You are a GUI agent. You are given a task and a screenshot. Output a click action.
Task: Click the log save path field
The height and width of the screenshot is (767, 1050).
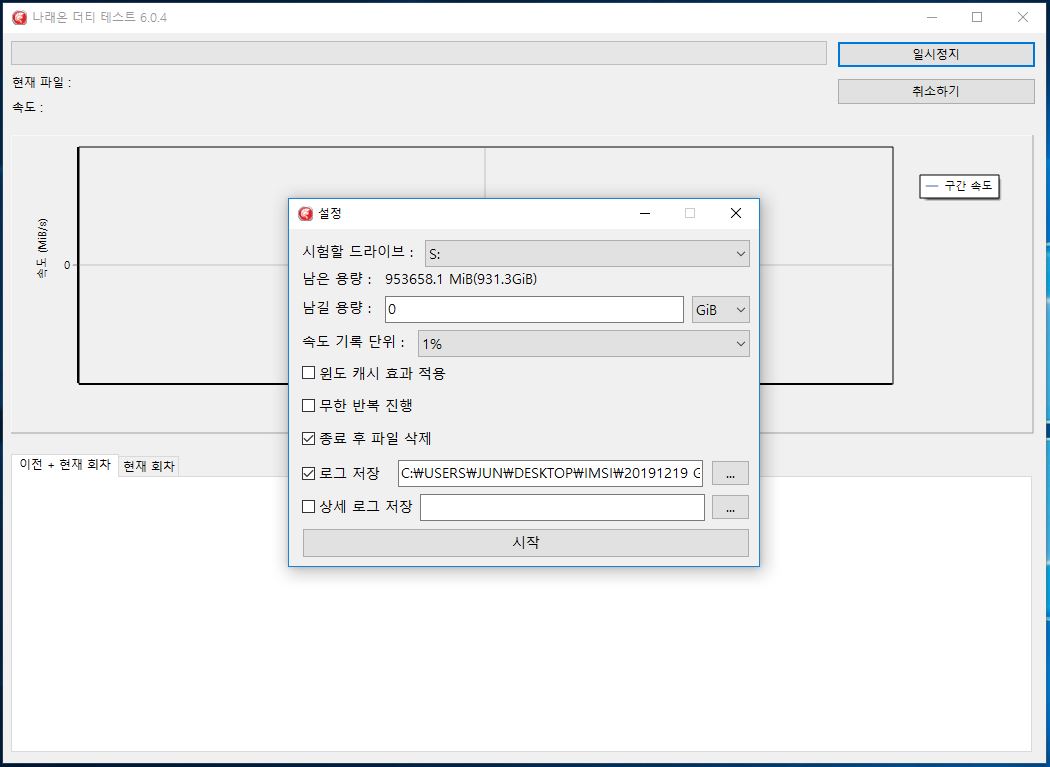click(x=550, y=474)
